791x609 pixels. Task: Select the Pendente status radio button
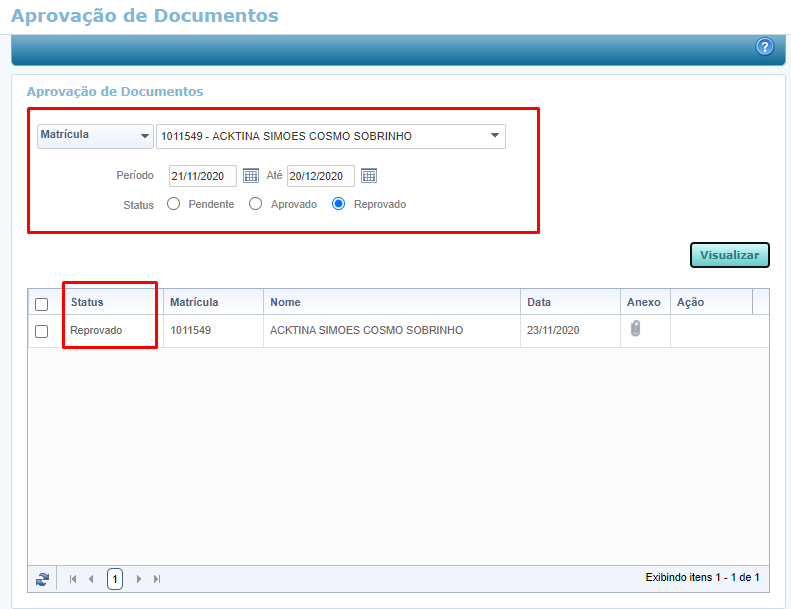[x=174, y=204]
